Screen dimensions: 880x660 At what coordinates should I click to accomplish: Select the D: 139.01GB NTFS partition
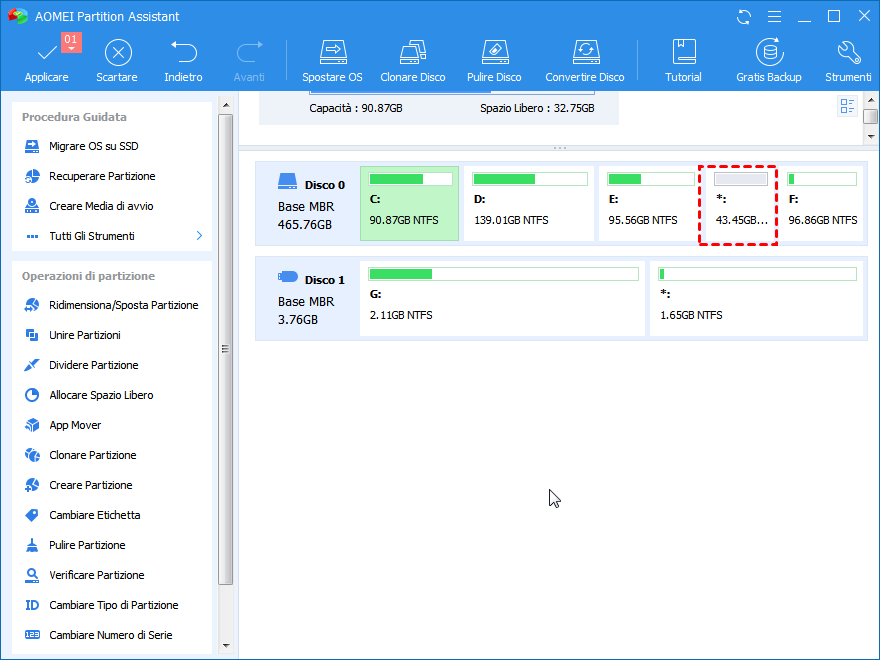tap(529, 203)
